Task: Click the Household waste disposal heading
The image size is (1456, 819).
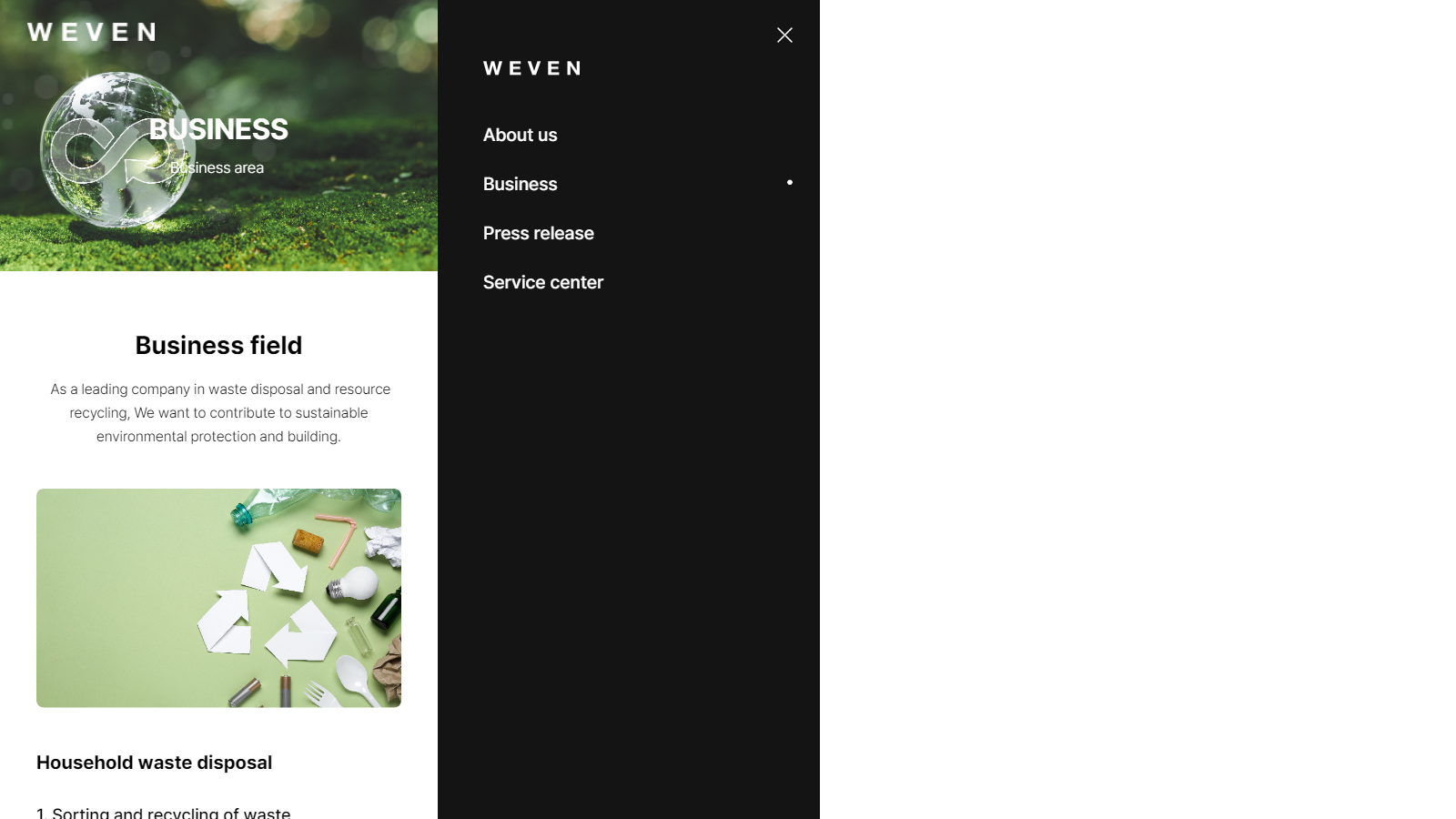Action: coord(154,763)
